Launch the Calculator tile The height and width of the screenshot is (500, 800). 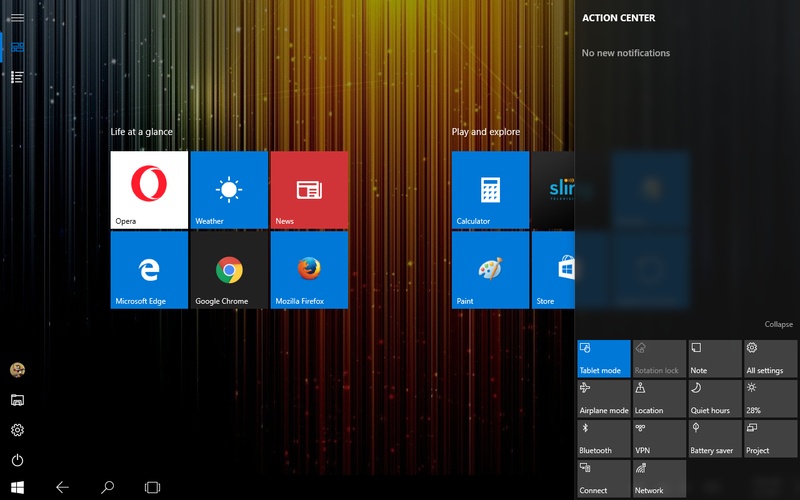pyautogui.click(x=490, y=190)
